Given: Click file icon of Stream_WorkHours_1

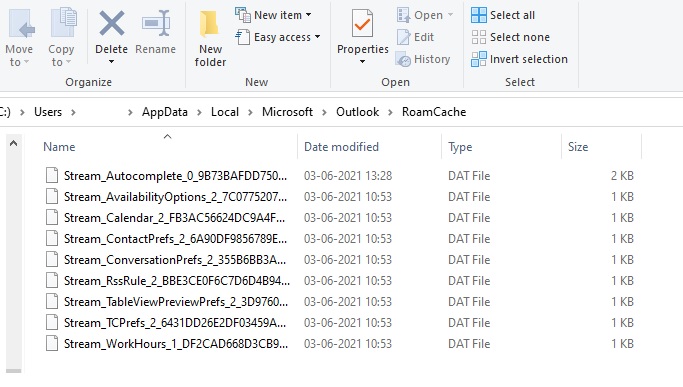Looking at the screenshot, I should click(x=52, y=343).
